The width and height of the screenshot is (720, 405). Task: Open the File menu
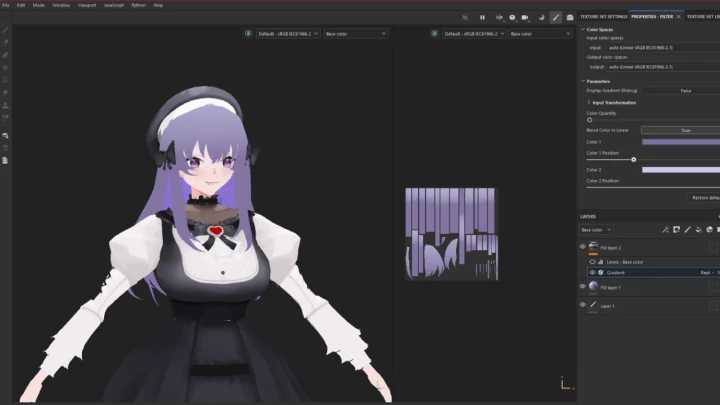6,5
